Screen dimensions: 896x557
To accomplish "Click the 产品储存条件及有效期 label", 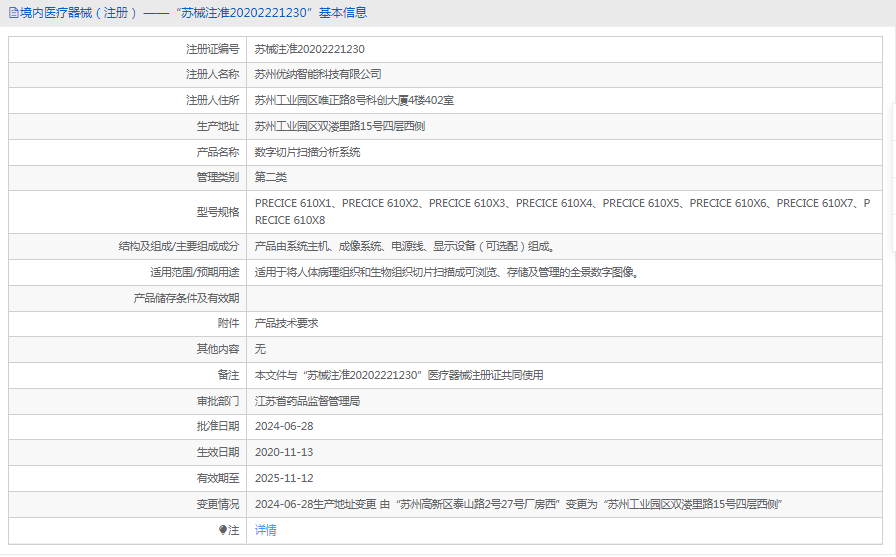I will pyautogui.click(x=186, y=298).
